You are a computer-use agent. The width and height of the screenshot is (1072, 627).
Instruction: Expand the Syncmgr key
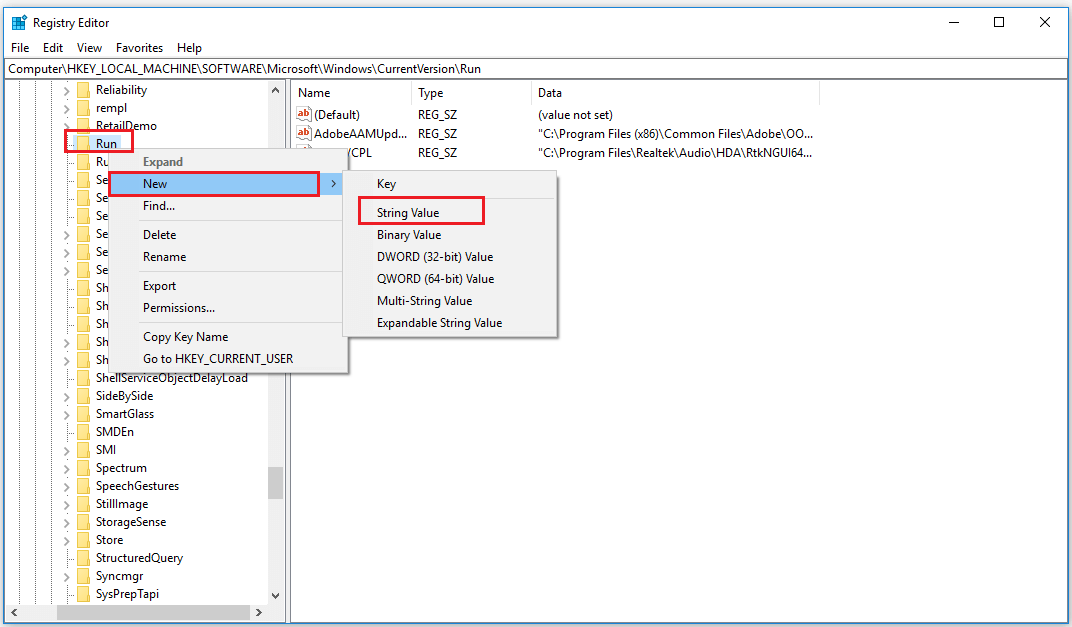[66, 576]
